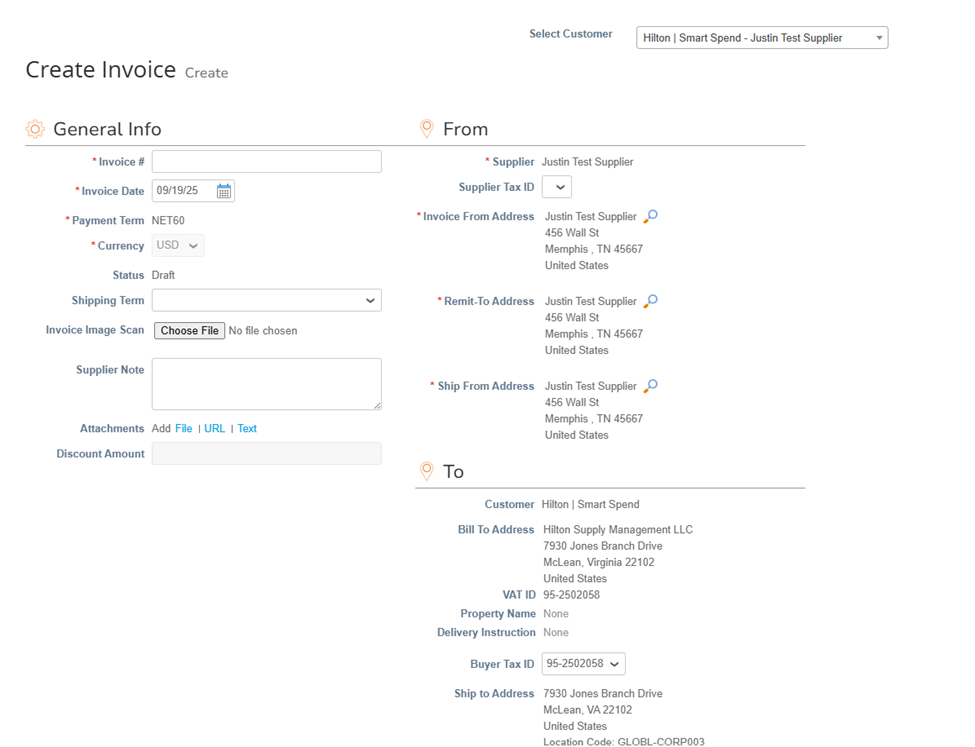Click the Discount Amount field
The width and height of the screenshot is (975, 747).
[x=266, y=454]
